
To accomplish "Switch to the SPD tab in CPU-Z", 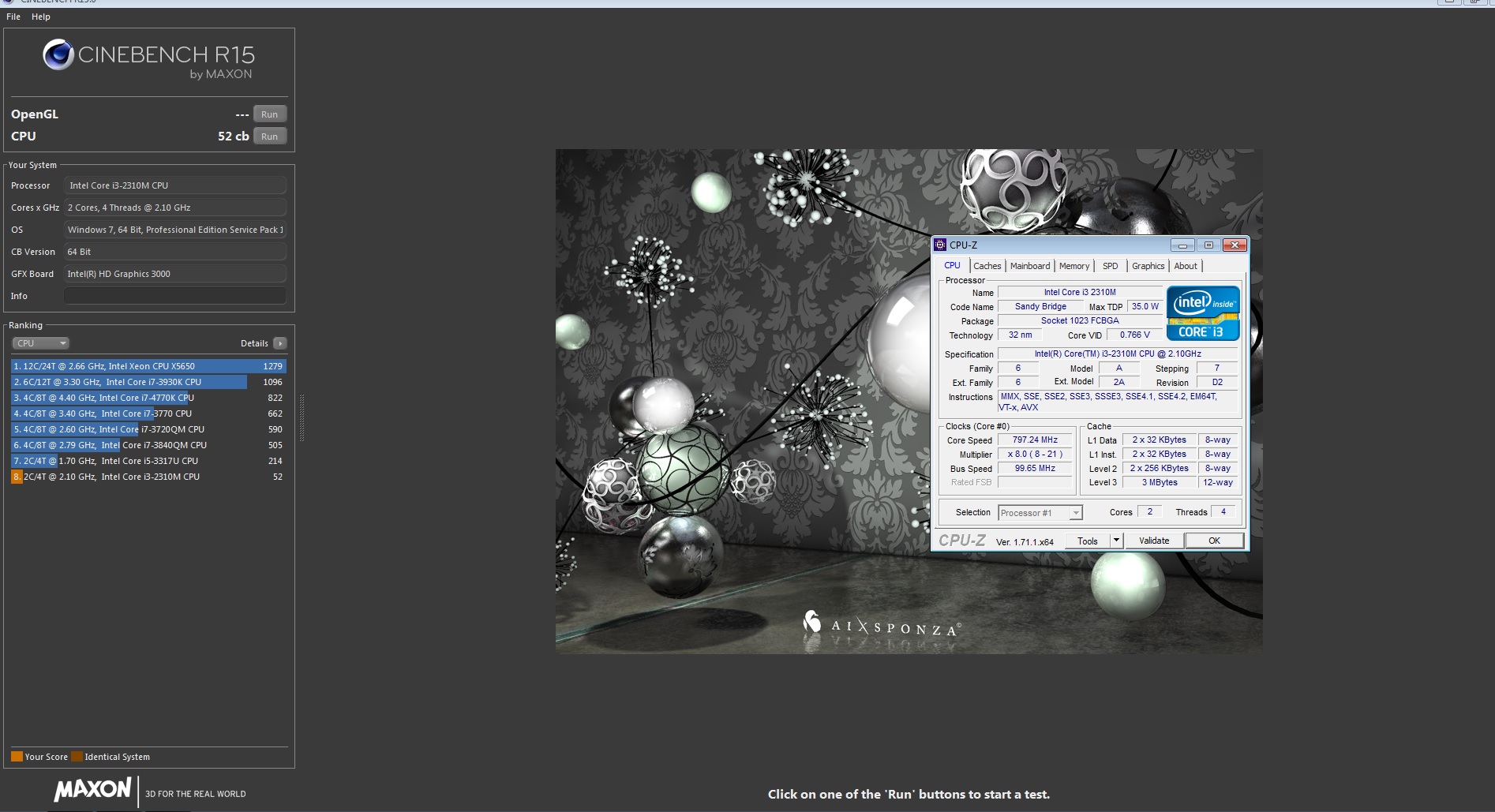I will pyautogui.click(x=1111, y=266).
